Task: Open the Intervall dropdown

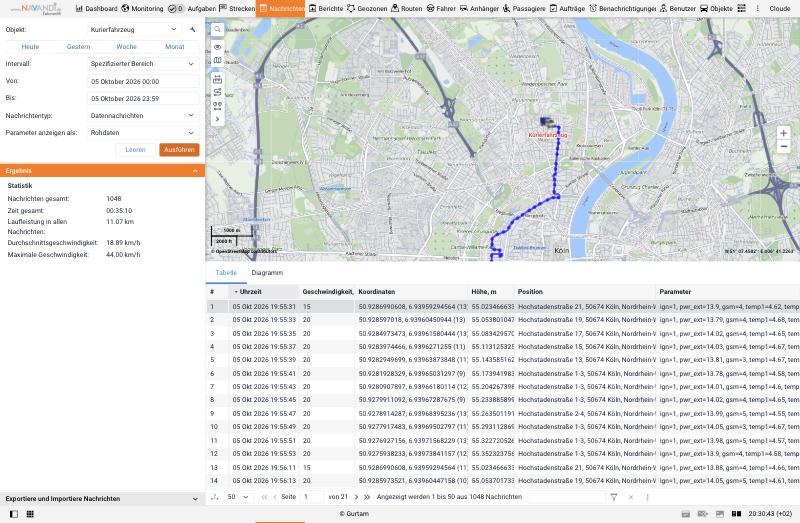Action: [143, 64]
